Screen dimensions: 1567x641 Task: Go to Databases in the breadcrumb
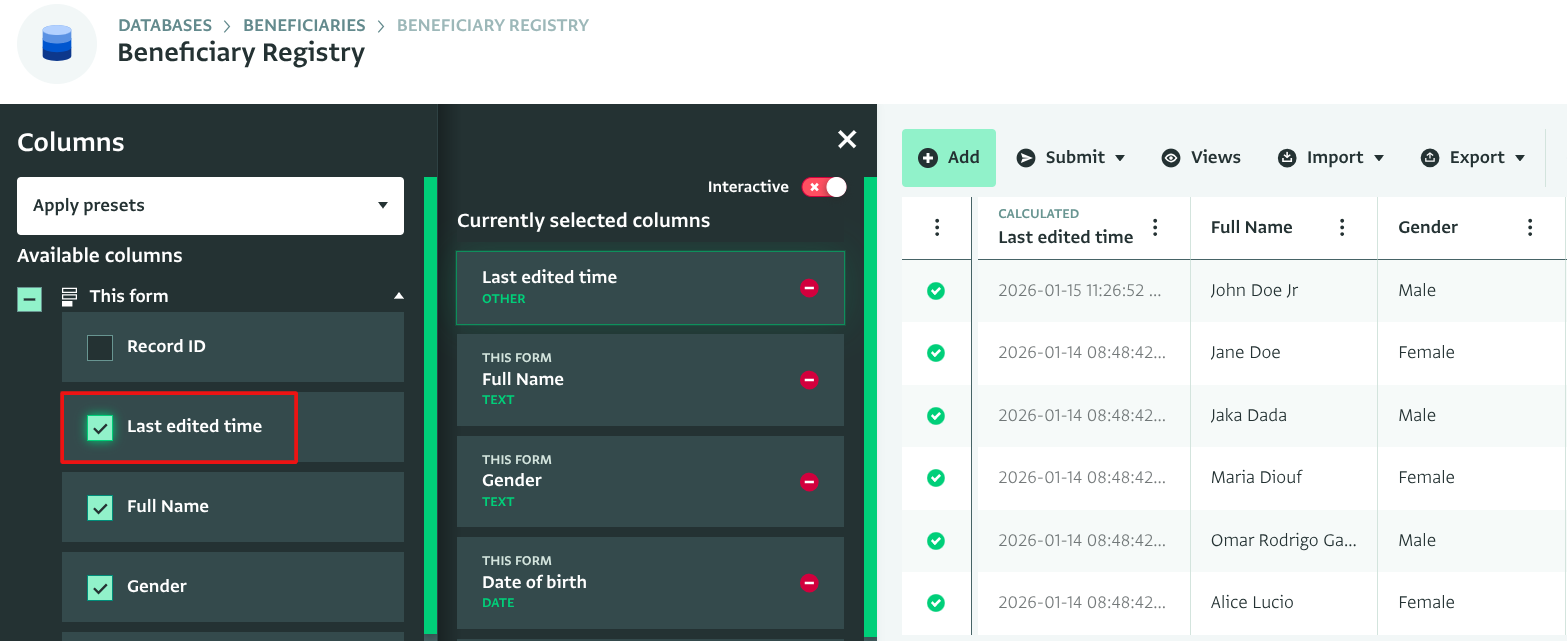pos(165,25)
